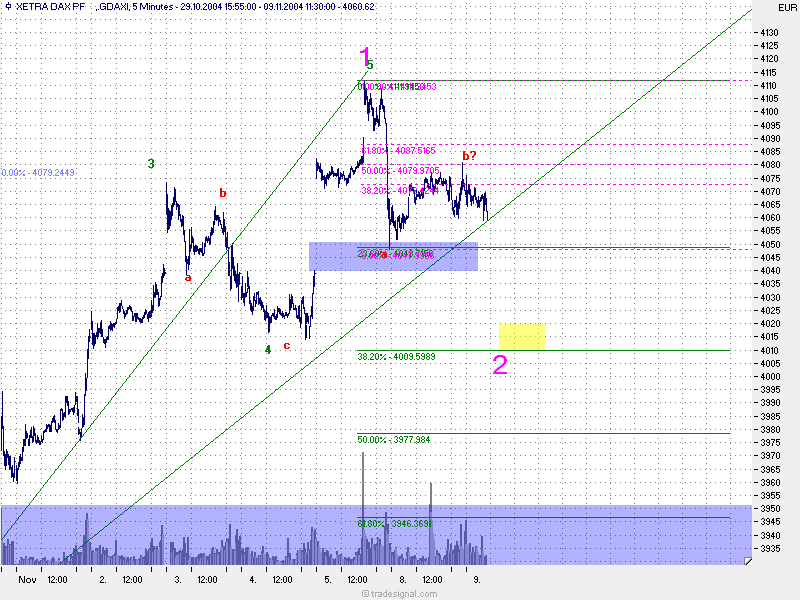
Task: Click the 38.20% - 4009.5989 Fibonacci label
Action: tap(396, 357)
